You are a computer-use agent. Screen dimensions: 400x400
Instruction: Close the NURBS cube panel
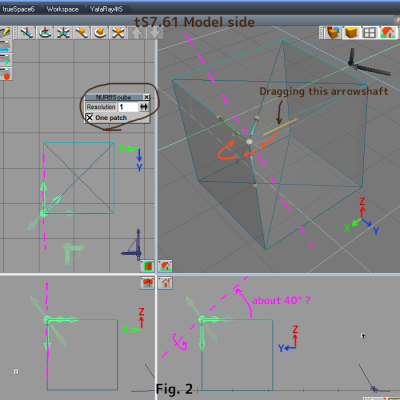(x=146, y=97)
